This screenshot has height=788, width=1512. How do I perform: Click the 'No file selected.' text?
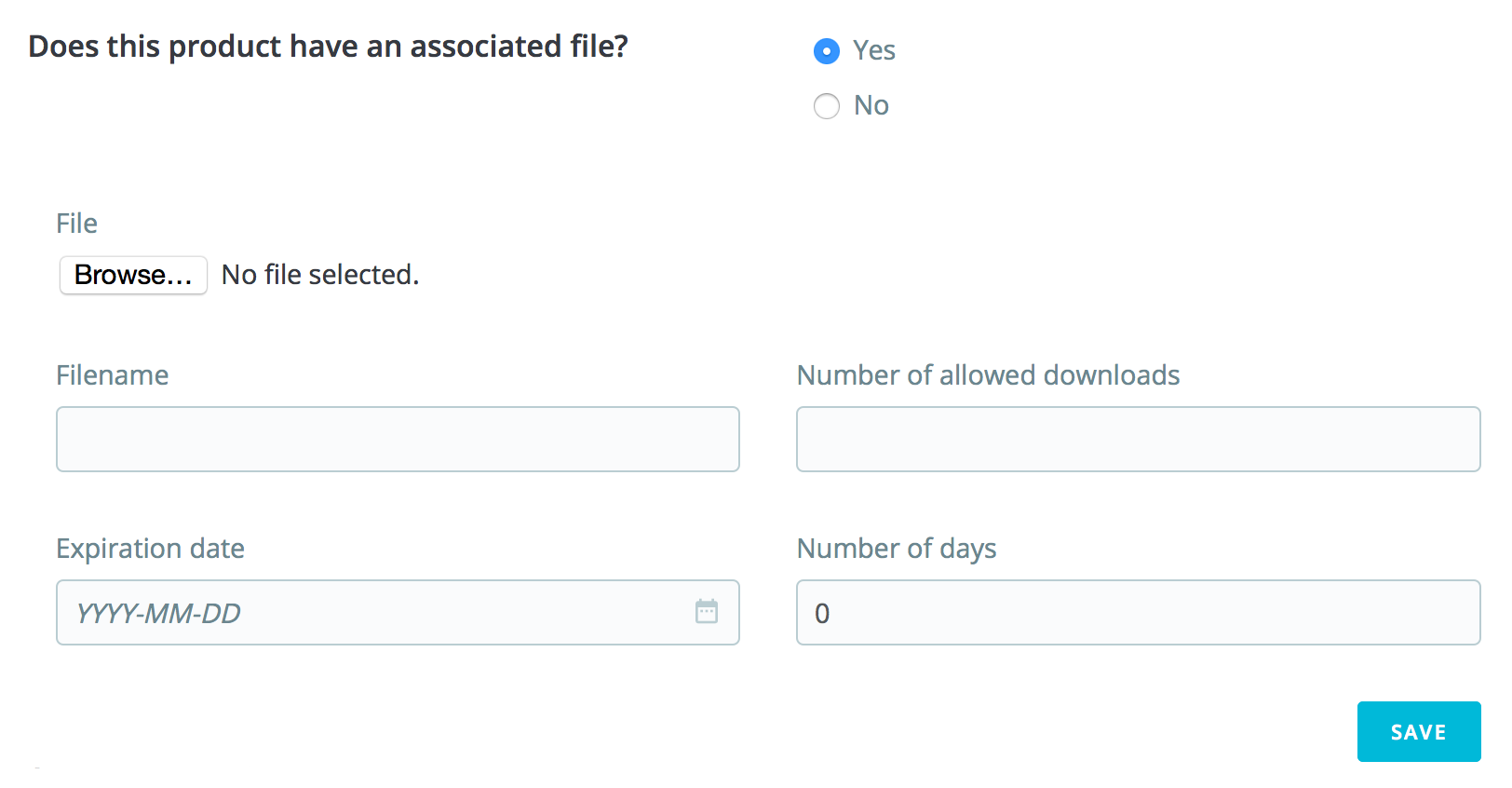320,276
